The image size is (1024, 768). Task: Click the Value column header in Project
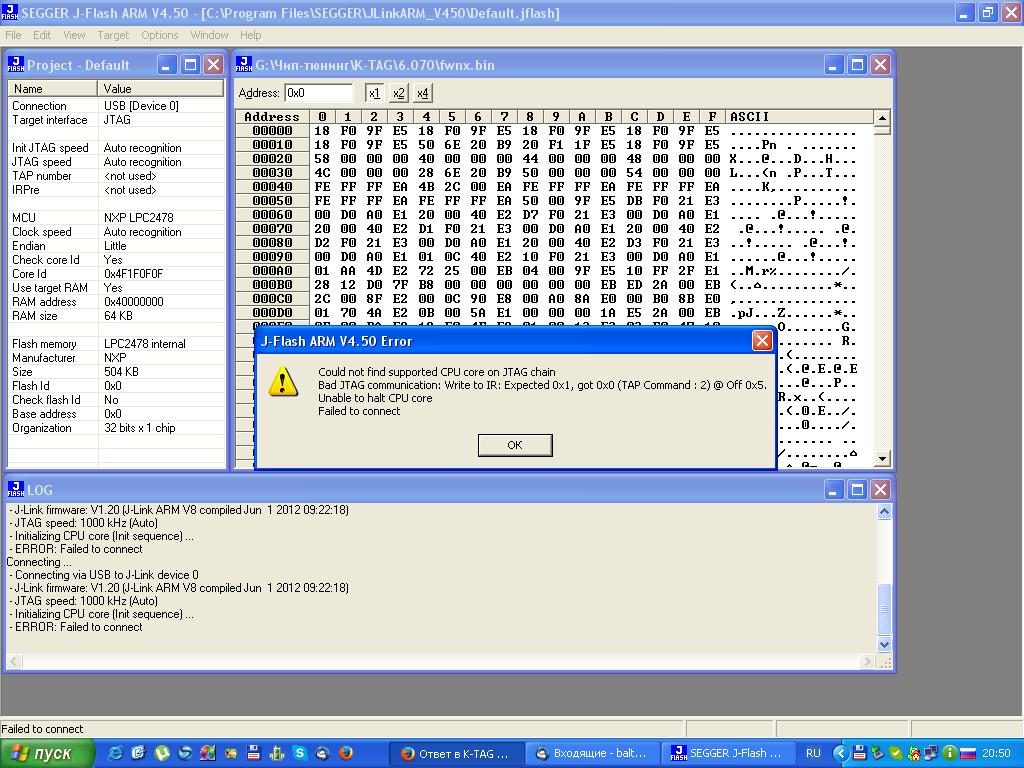[161, 89]
